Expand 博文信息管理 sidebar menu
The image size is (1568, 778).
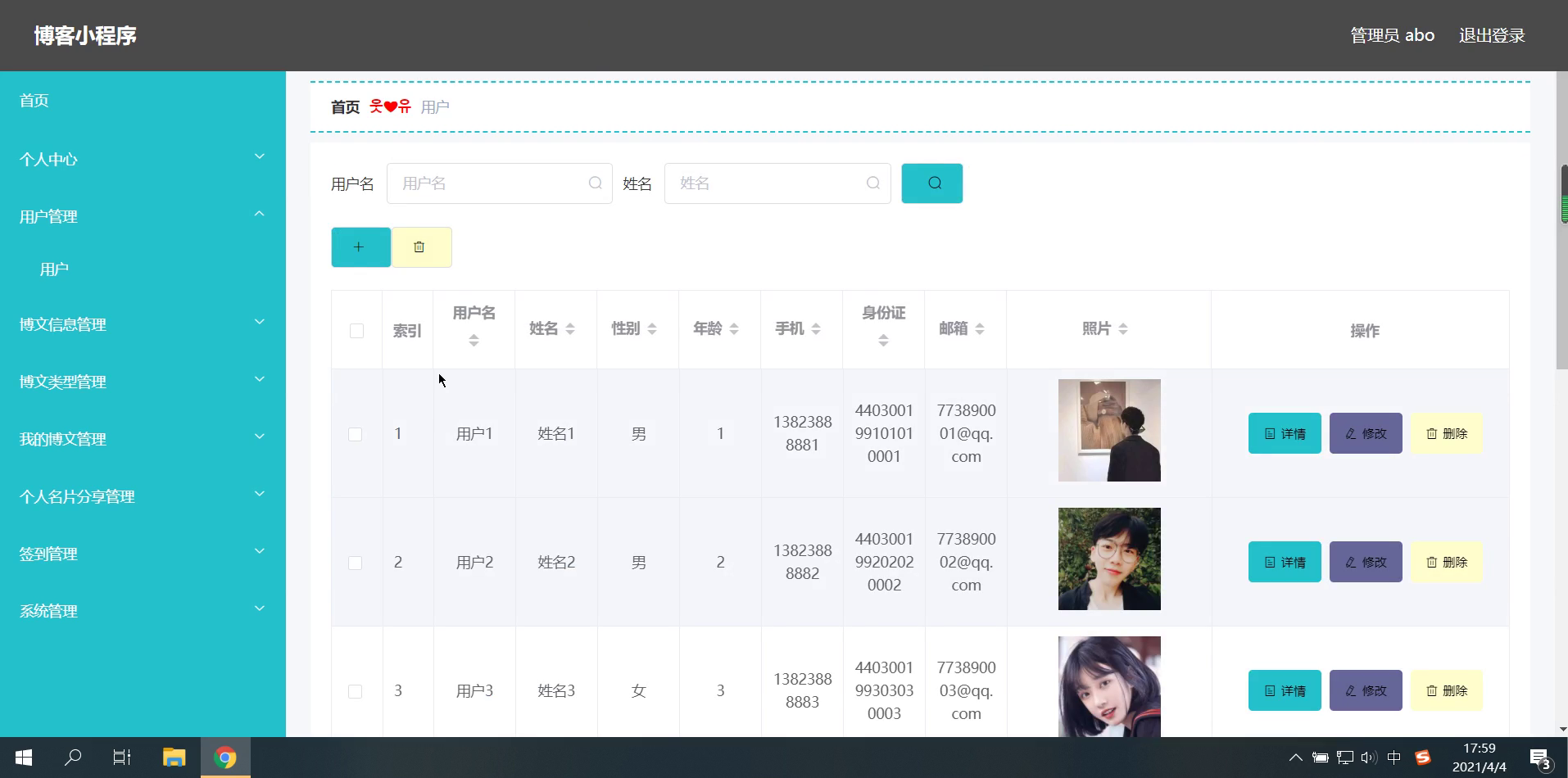(x=143, y=324)
